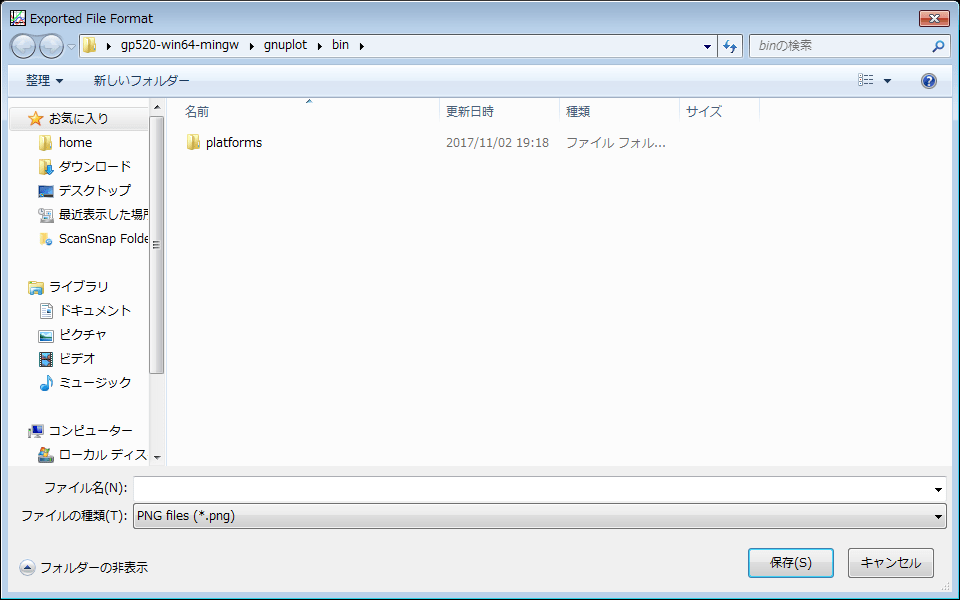Image resolution: width=960 pixels, height=600 pixels.
Task: Close the Exported File Format dialog
Action: click(x=934, y=18)
